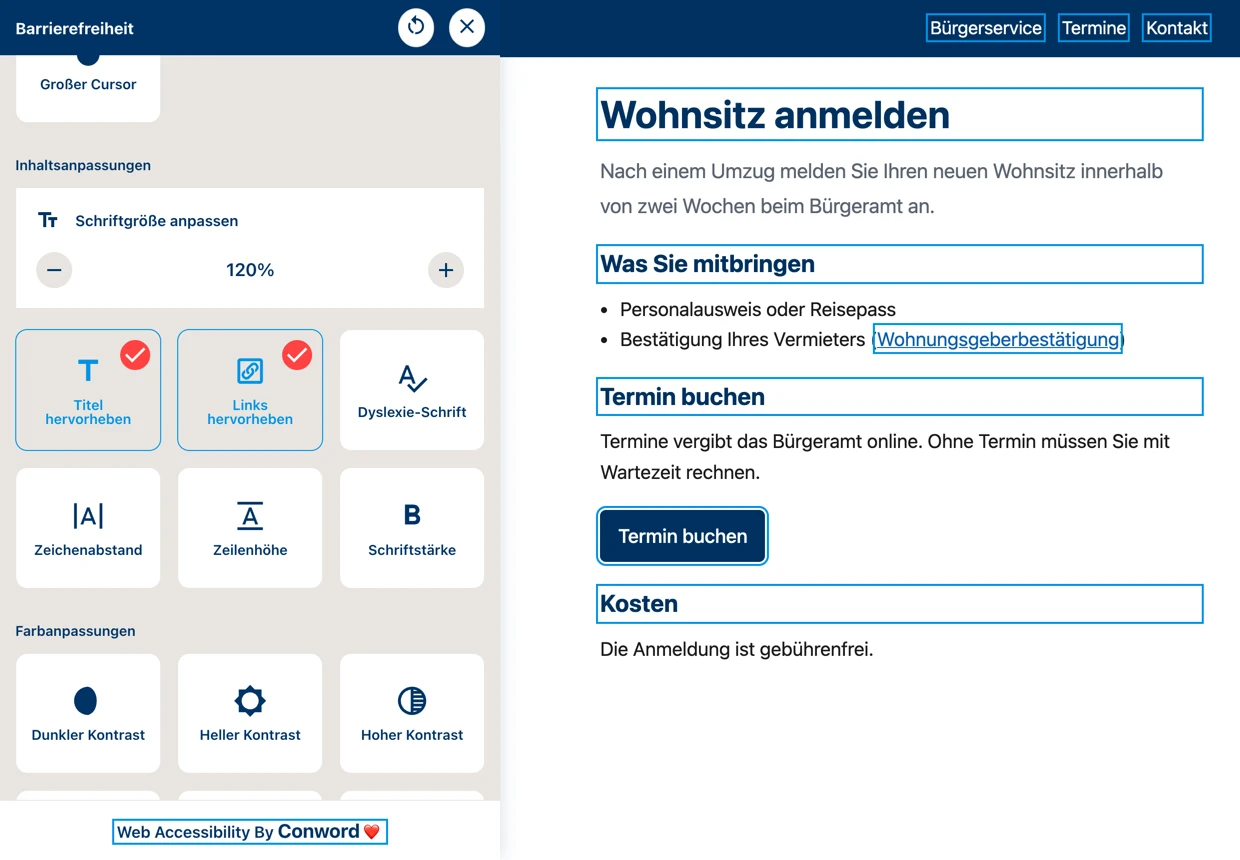The width and height of the screenshot is (1240, 860).
Task: Switch on Hoher Kontrast
Action: pyautogui.click(x=412, y=713)
